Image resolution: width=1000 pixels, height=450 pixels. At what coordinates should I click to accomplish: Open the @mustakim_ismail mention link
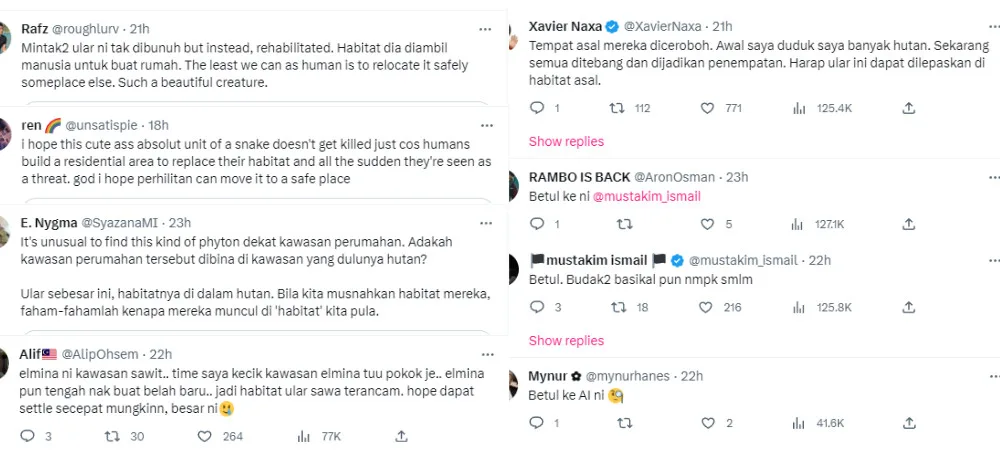(x=647, y=196)
